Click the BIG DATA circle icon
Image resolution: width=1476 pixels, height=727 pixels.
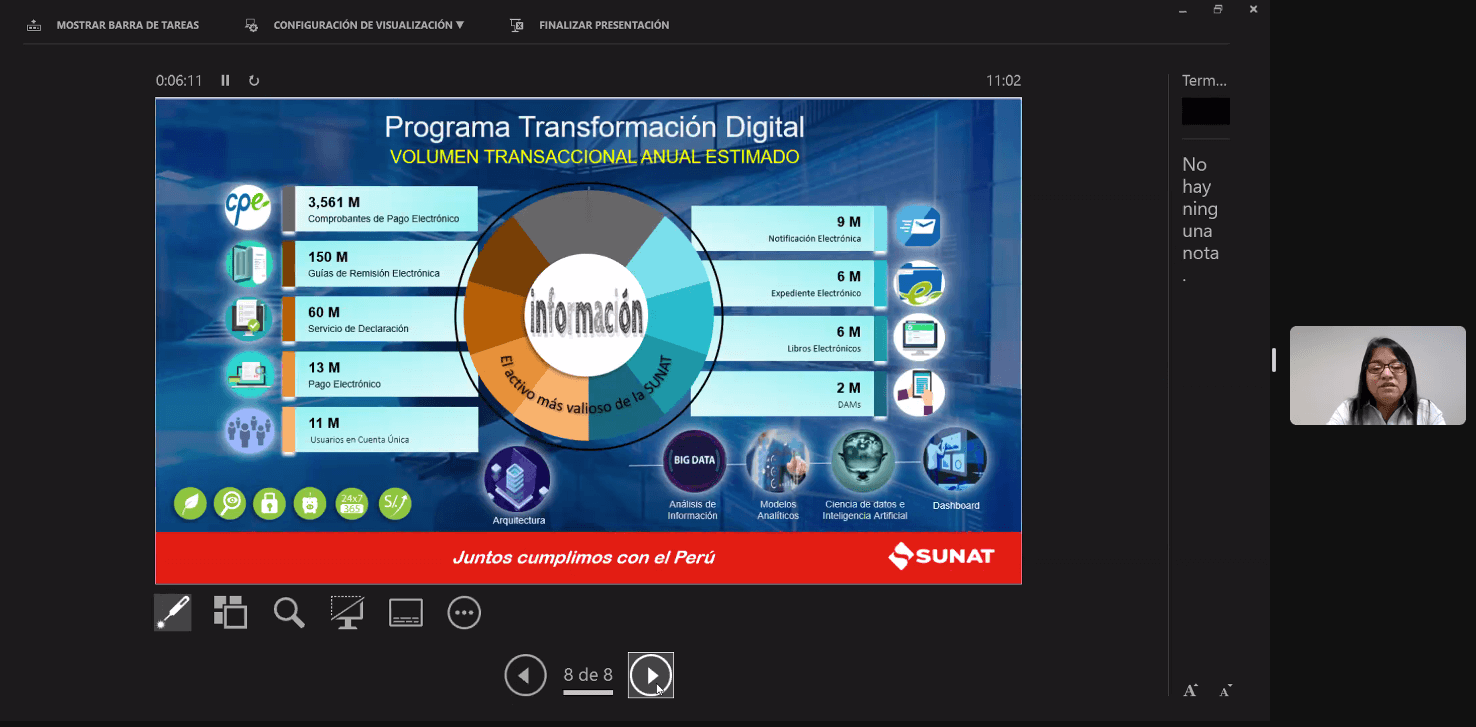pyautogui.click(x=694, y=461)
